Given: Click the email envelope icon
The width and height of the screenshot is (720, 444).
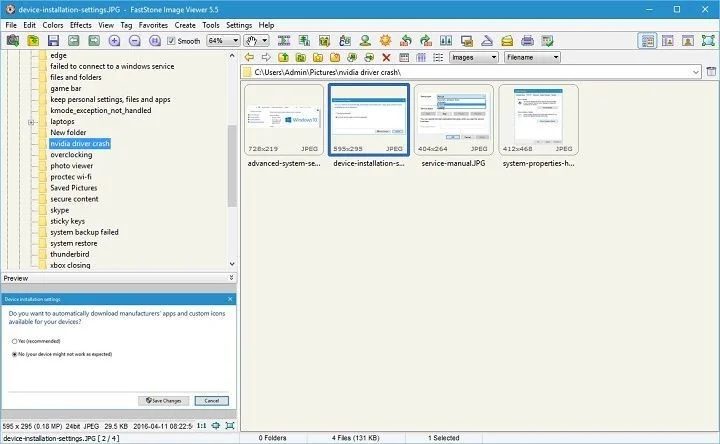Looking at the screenshot, I should click(507, 41).
